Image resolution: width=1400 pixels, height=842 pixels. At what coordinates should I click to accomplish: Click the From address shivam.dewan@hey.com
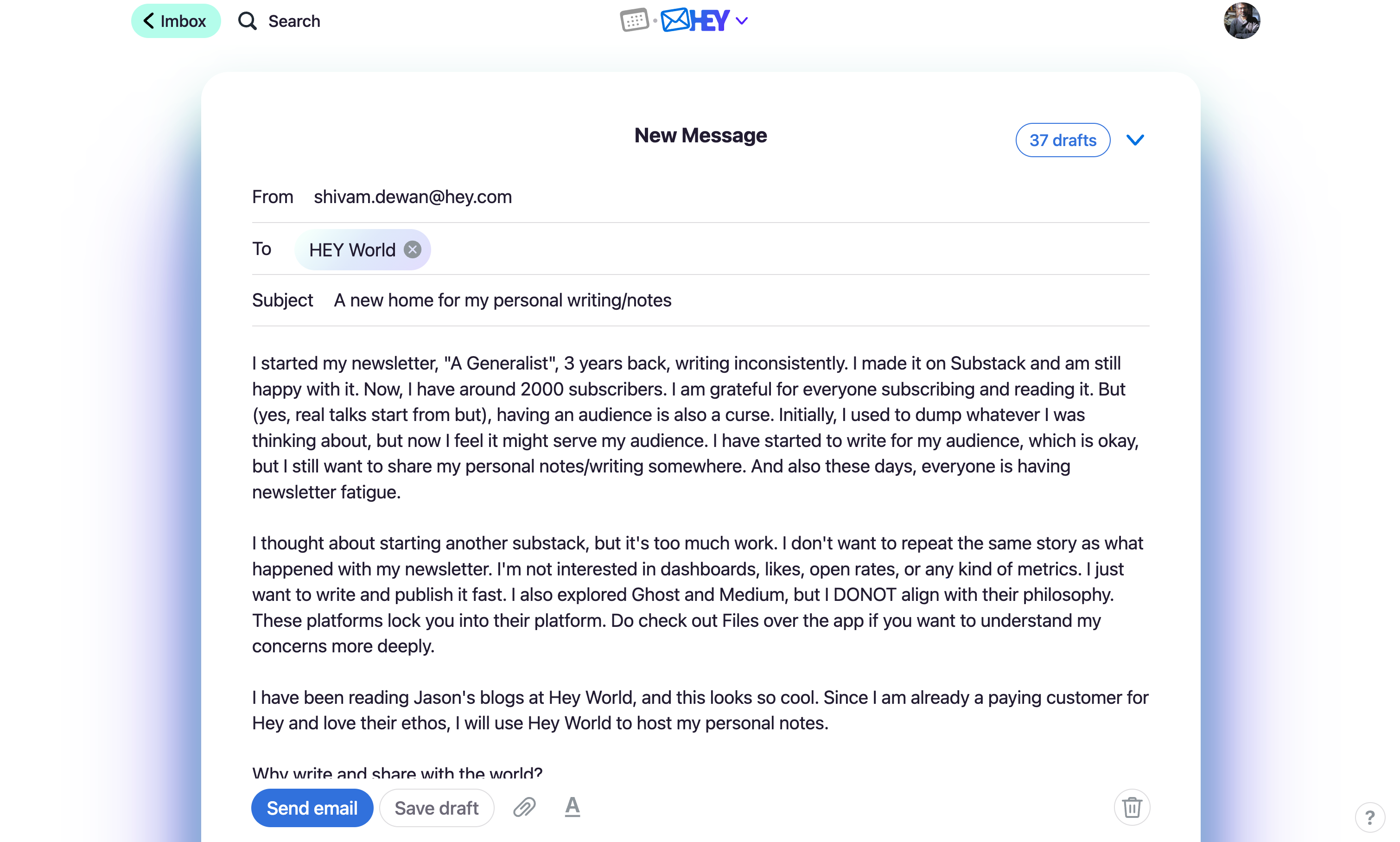click(x=413, y=197)
